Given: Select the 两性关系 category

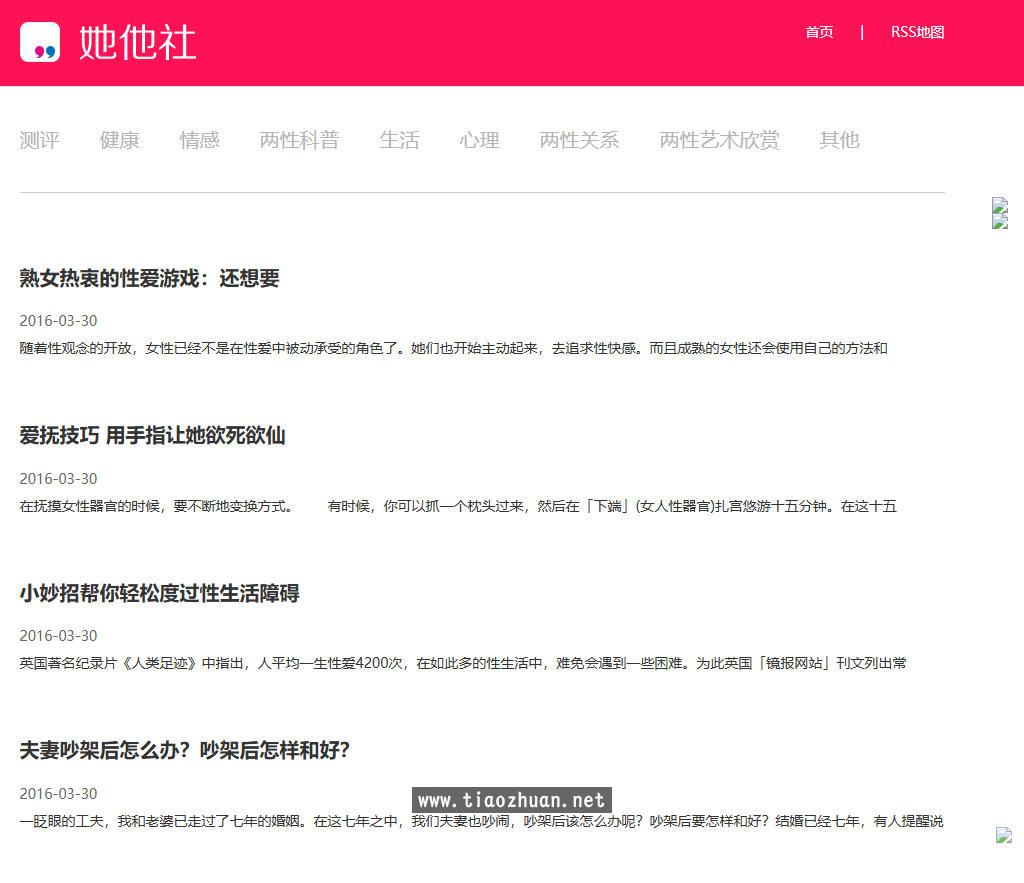Looking at the screenshot, I should 578,141.
